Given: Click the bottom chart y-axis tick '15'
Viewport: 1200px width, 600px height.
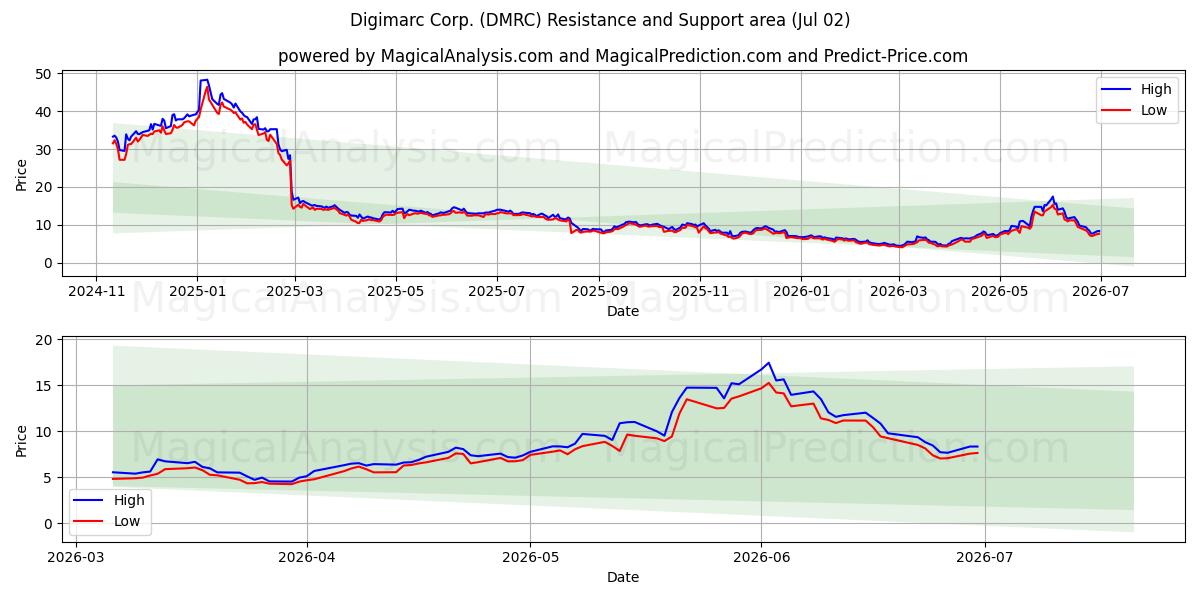Looking at the screenshot, I should 44,386.
